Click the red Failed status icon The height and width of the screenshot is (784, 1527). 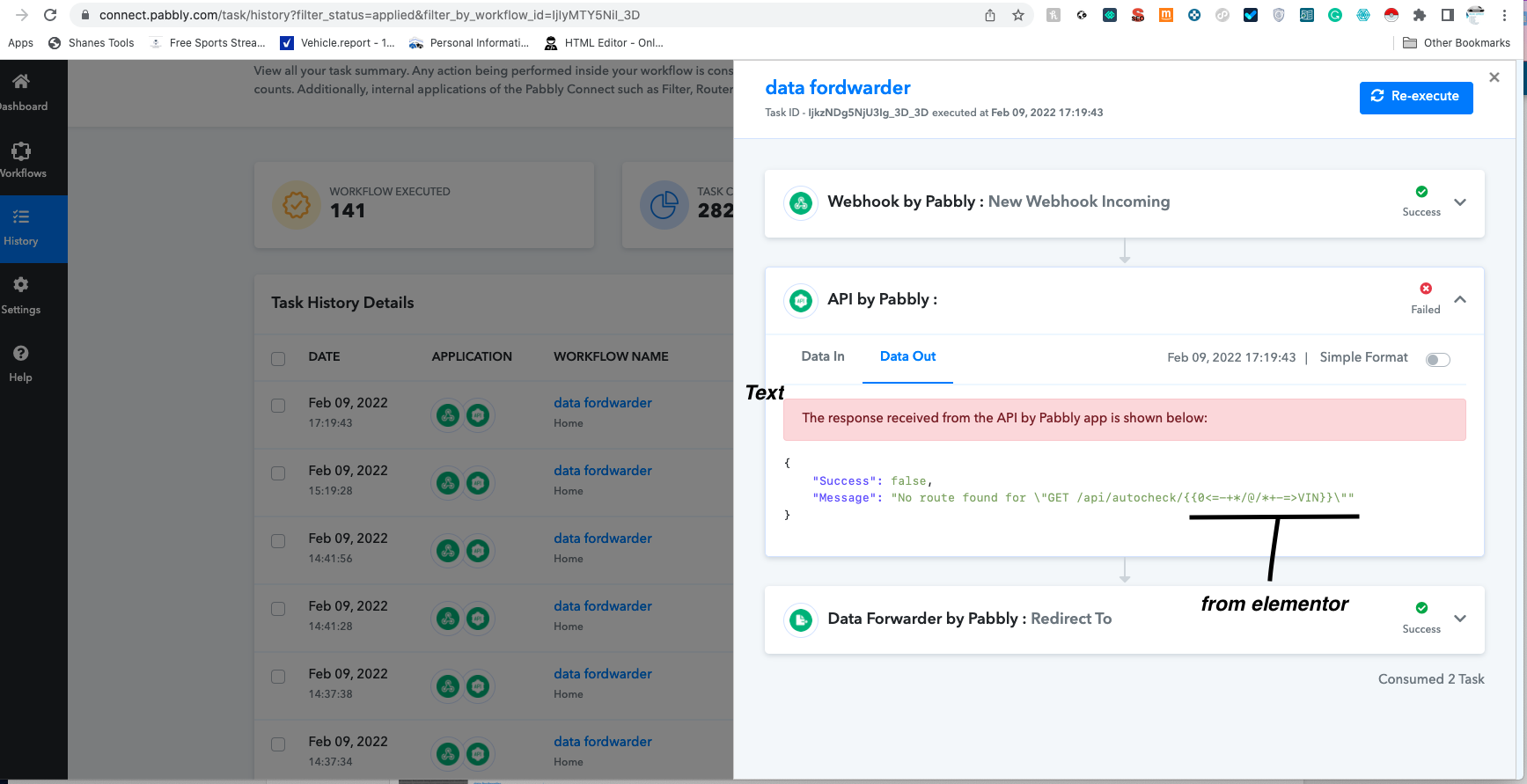pos(1426,289)
